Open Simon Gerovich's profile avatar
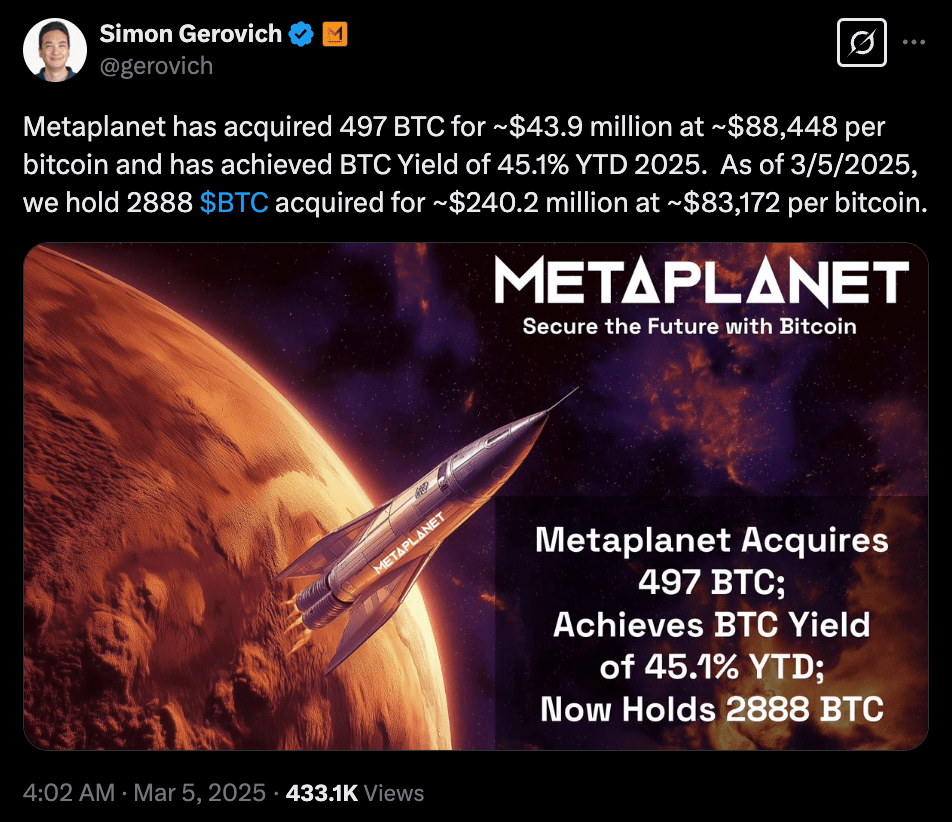The image size is (952, 822). pos(54,48)
